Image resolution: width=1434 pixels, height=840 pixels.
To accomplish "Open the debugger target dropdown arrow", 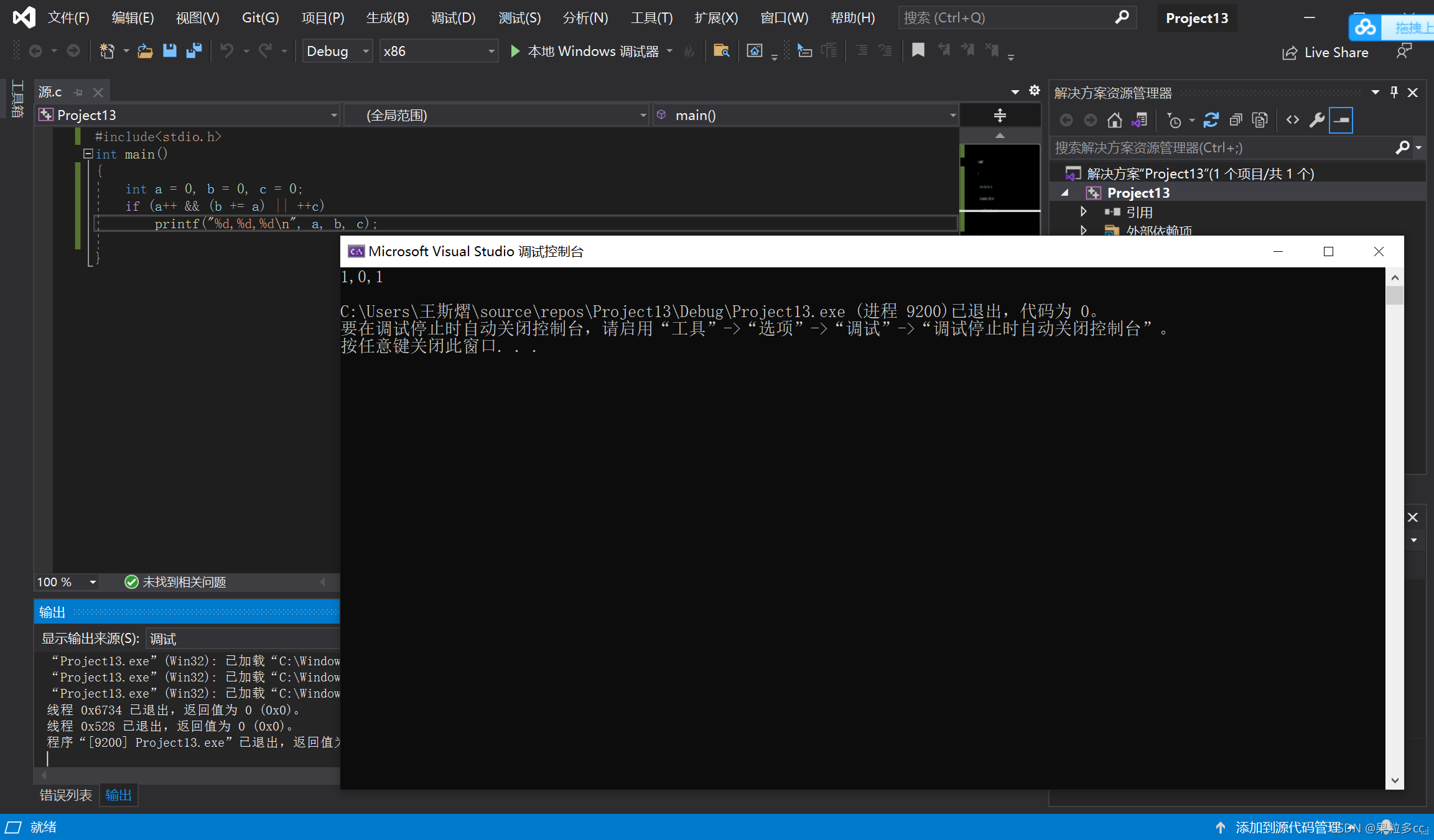I will (x=669, y=51).
